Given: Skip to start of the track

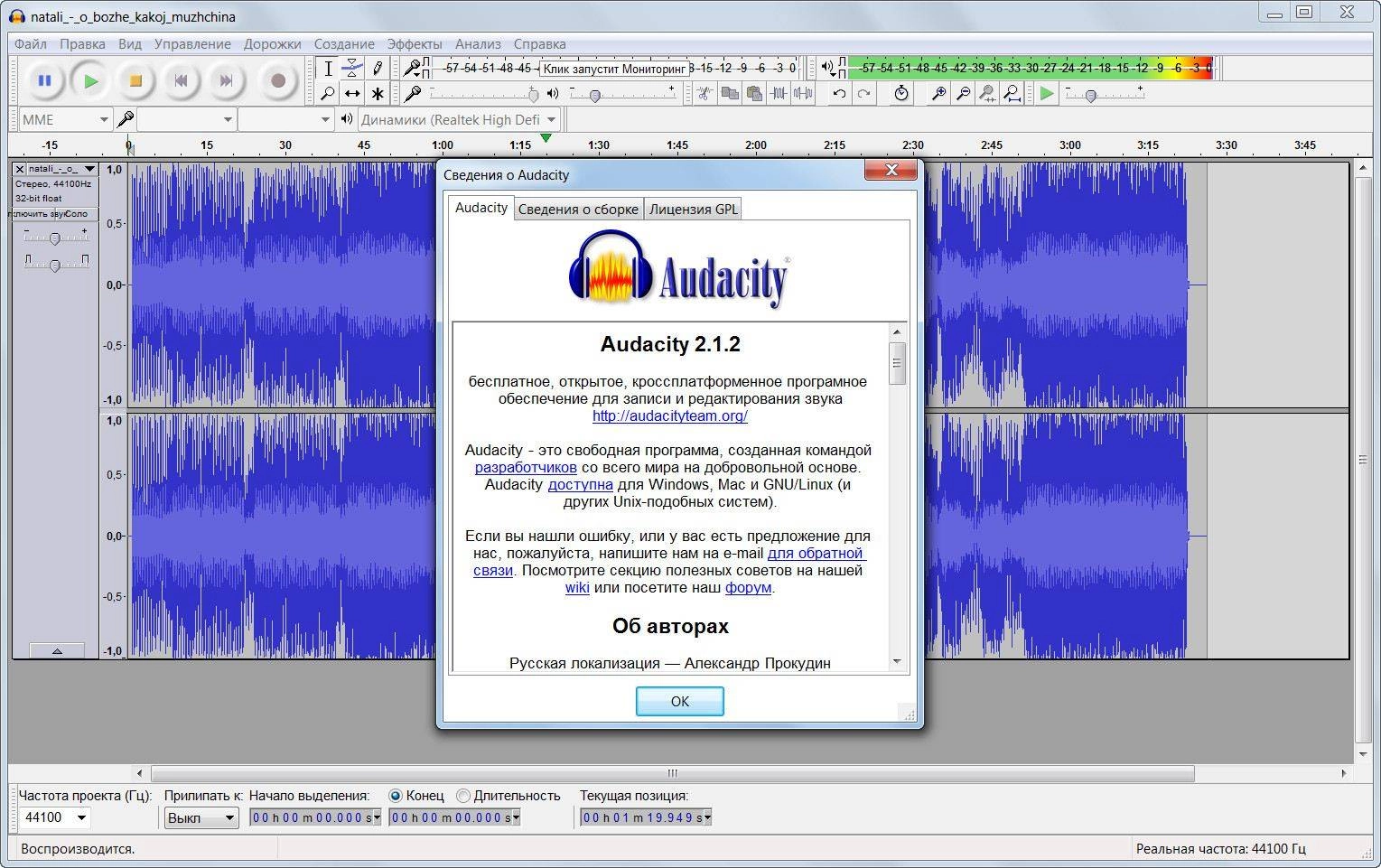Looking at the screenshot, I should pyautogui.click(x=181, y=80).
